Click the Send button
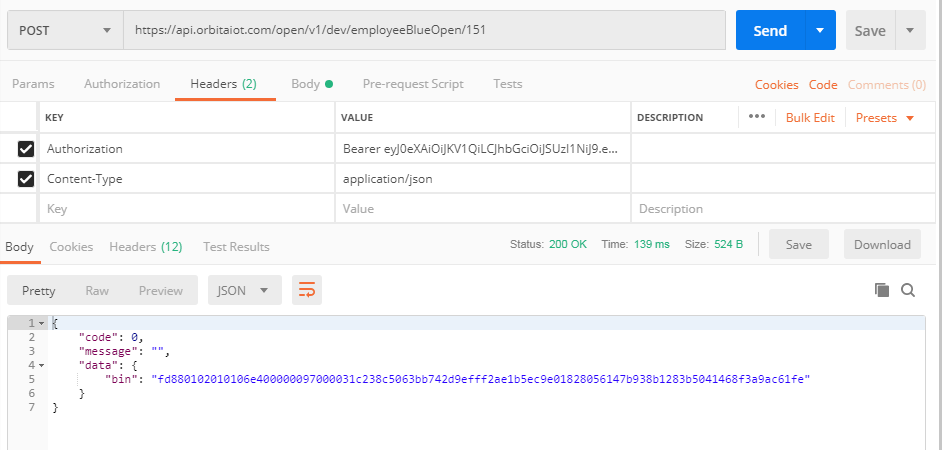Screen dimensions: 942x450 point(770,31)
